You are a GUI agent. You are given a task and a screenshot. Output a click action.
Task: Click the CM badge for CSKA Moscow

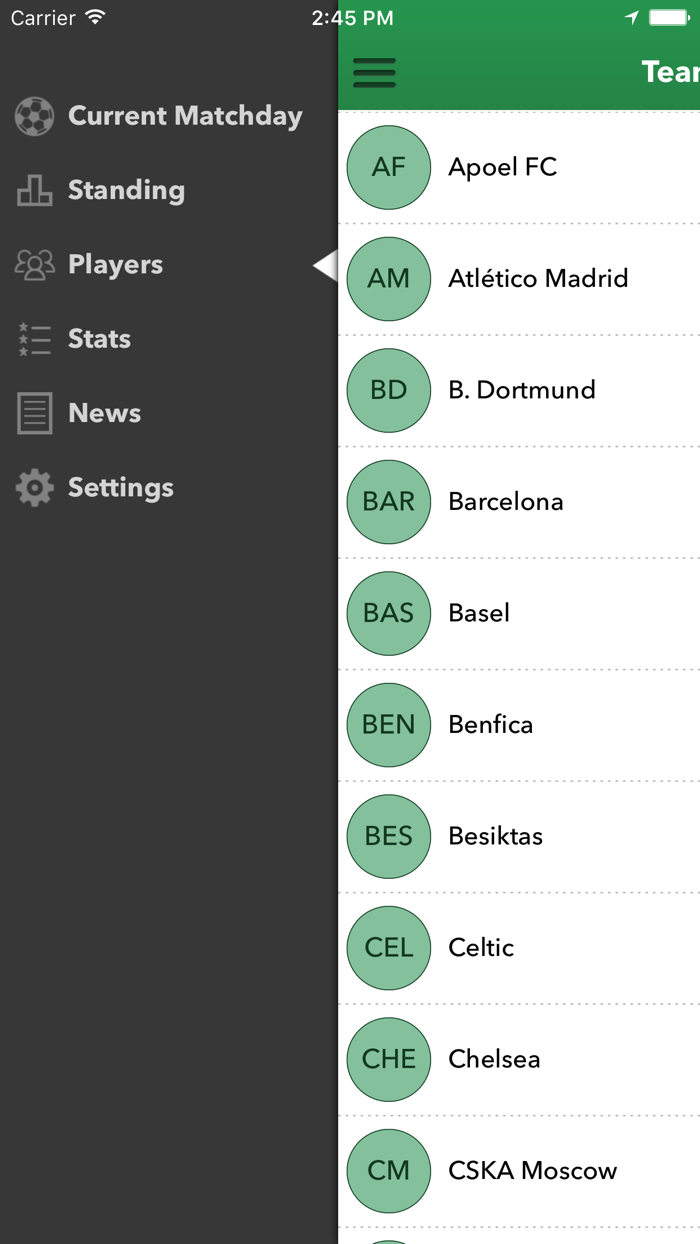[388, 1170]
